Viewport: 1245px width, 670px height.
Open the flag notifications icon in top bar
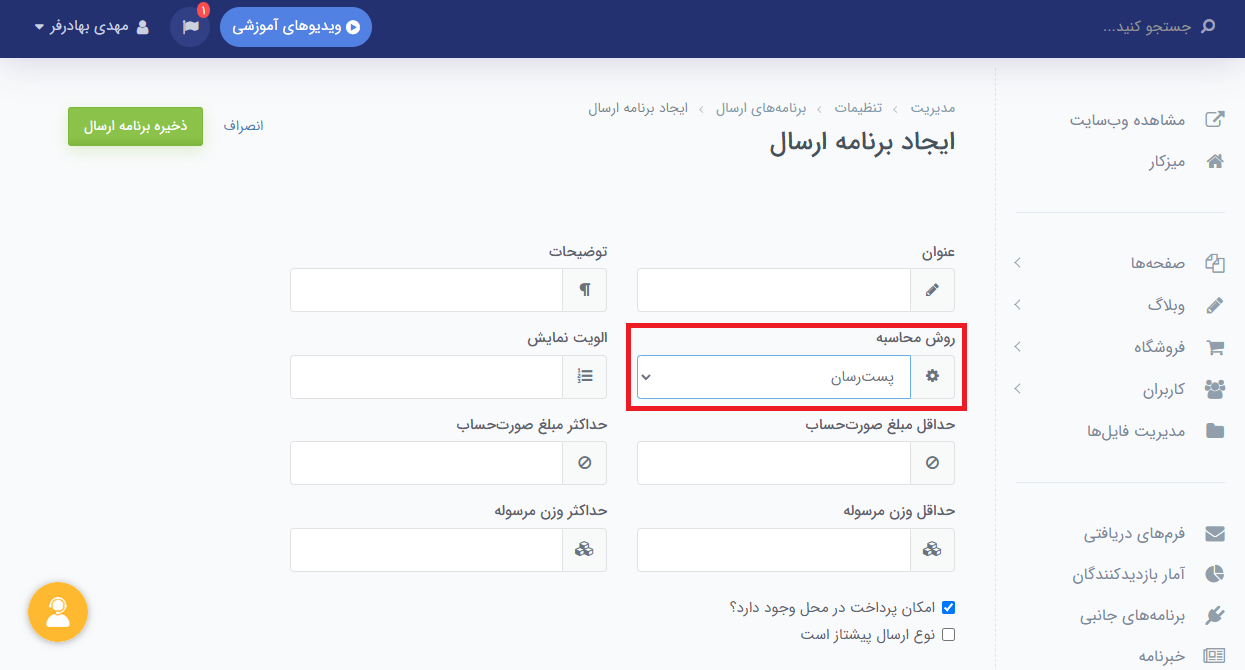tap(189, 28)
